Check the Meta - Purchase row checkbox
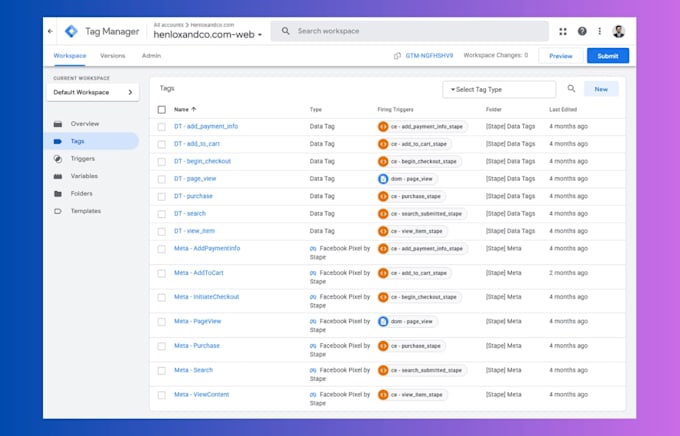Viewport: 680px width, 436px height. pos(162,346)
